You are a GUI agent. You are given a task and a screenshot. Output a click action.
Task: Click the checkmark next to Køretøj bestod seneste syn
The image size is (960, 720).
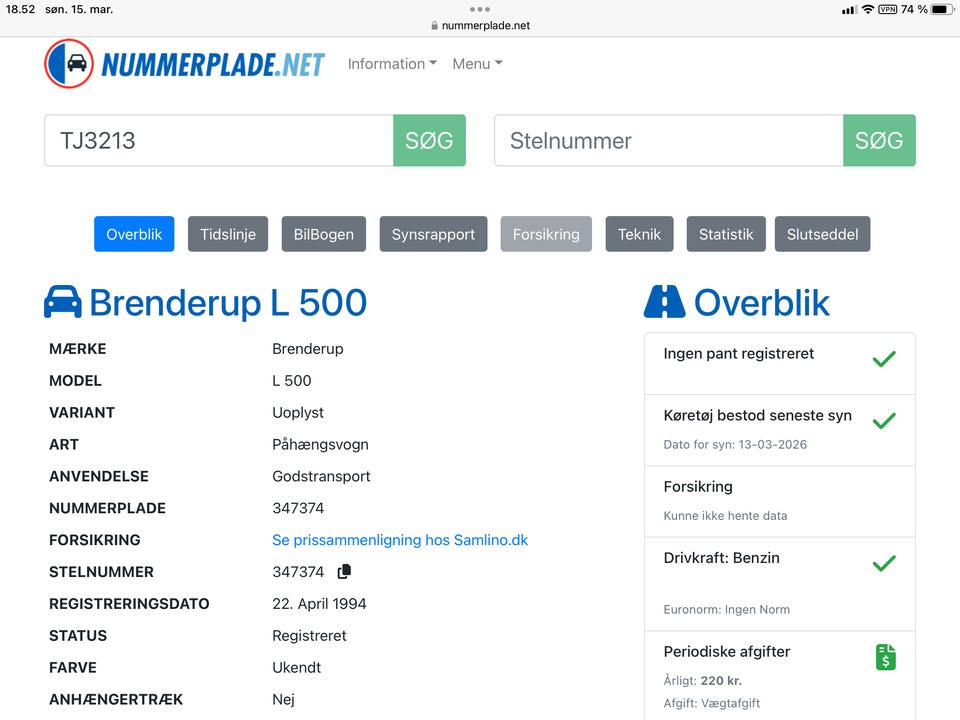pyautogui.click(x=884, y=421)
